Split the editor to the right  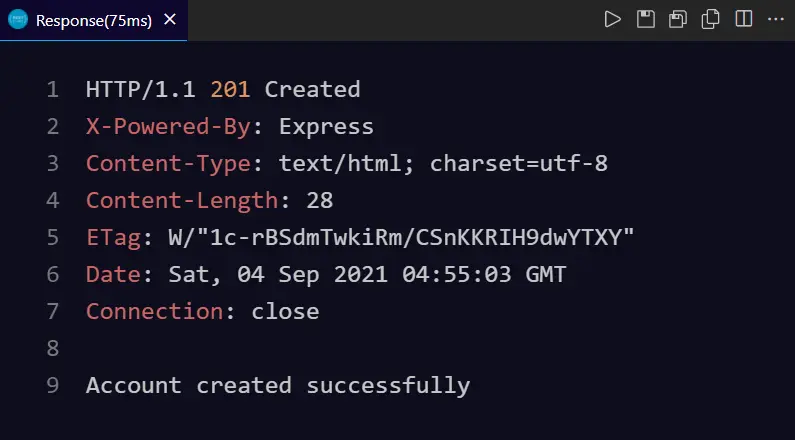(x=743, y=19)
